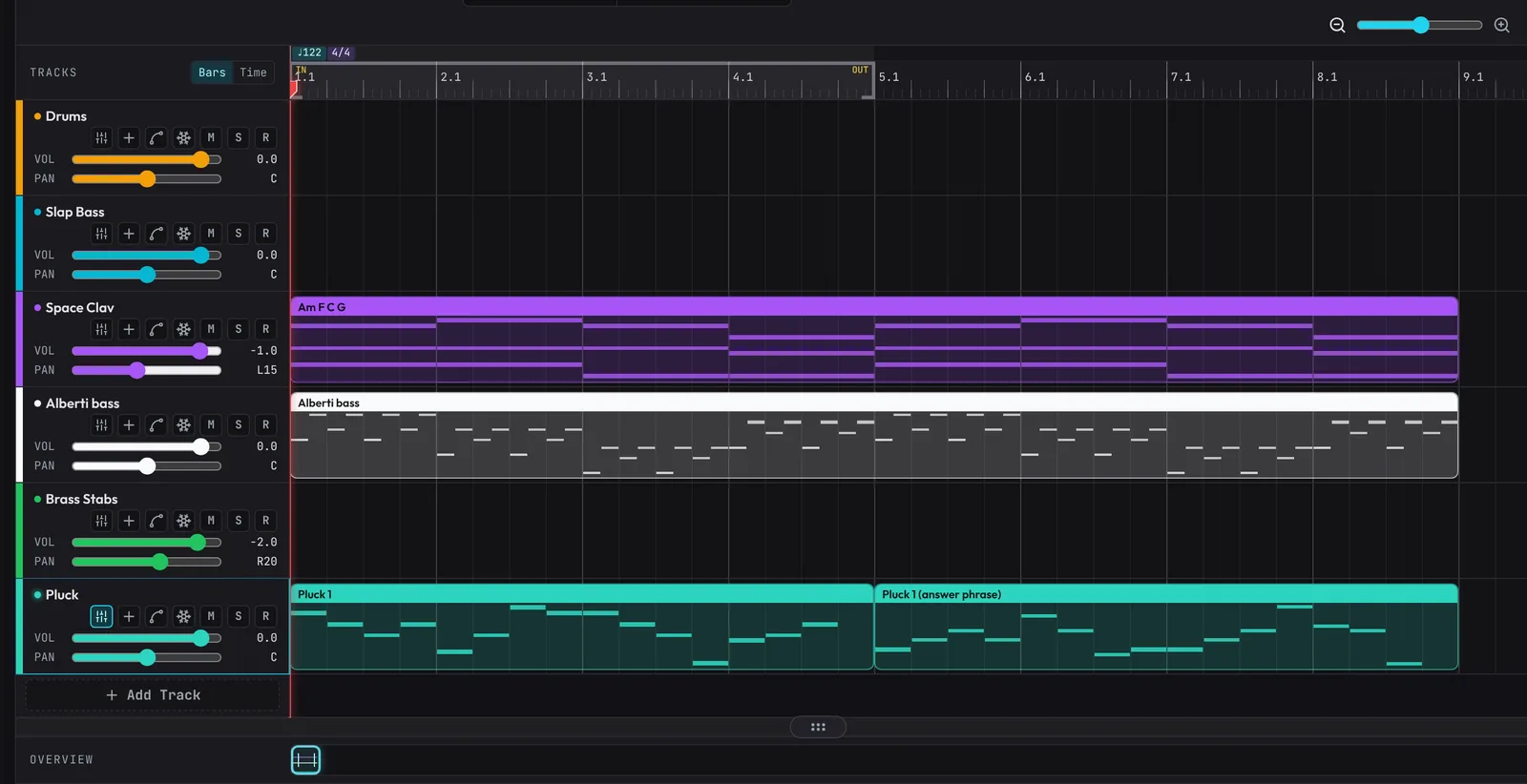Open the automation curve for Space Clav

coord(157,329)
